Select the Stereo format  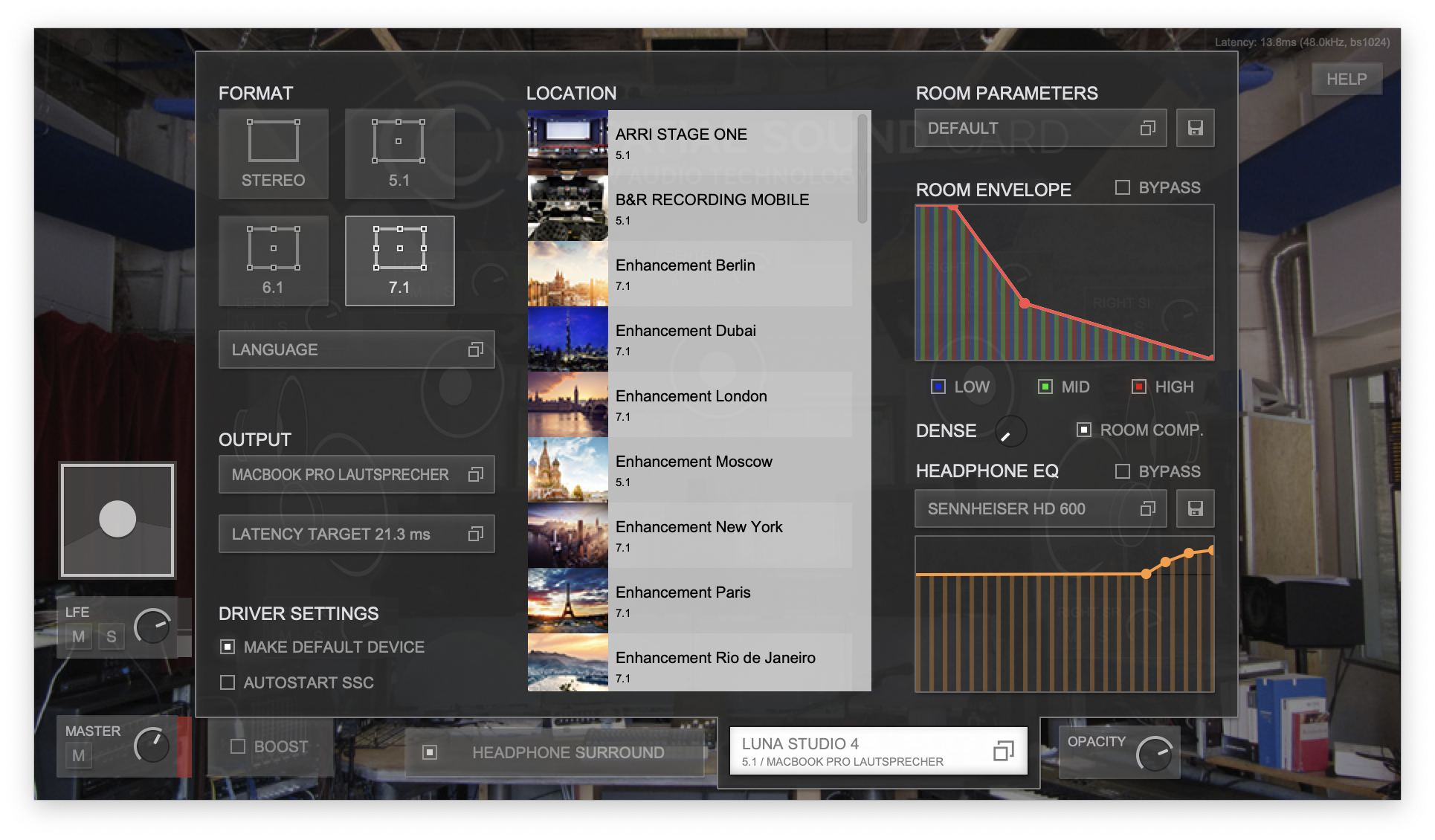coord(273,154)
